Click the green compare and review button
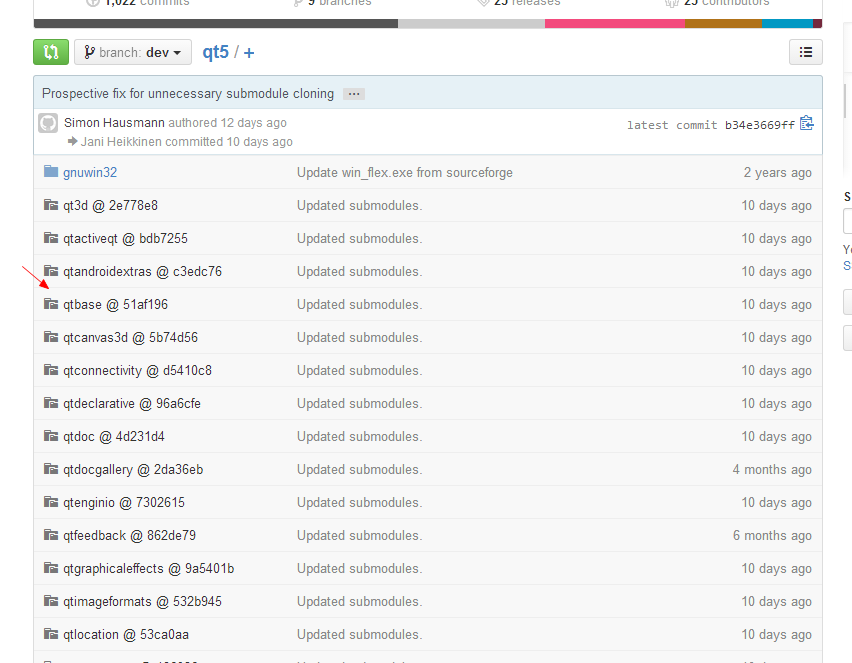 point(51,52)
